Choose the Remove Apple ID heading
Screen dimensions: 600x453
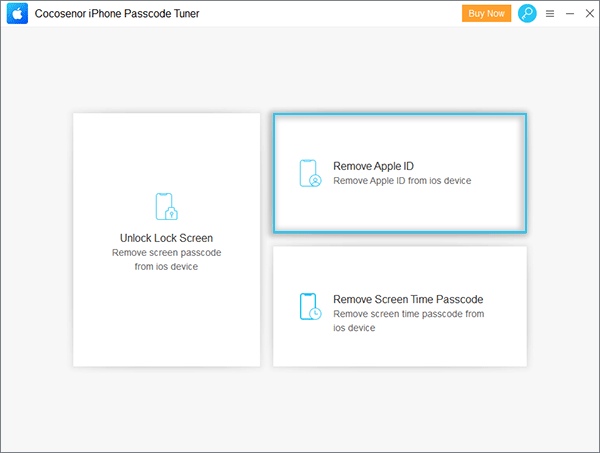pyautogui.click(x=373, y=166)
